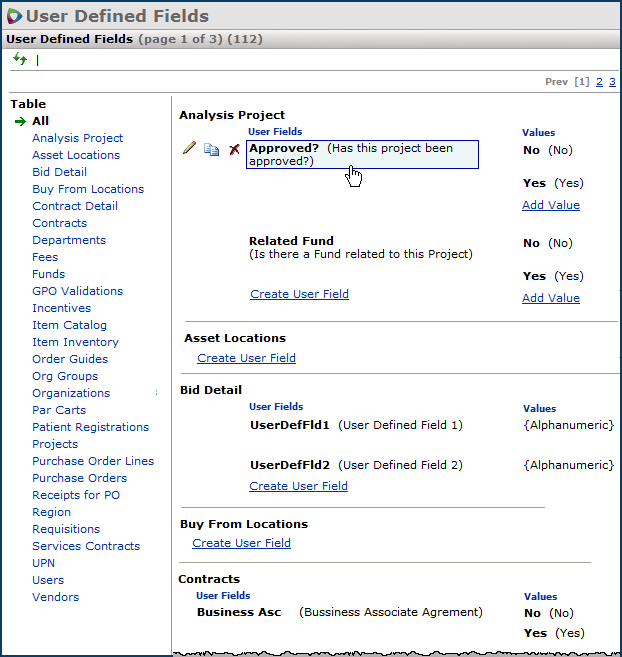Click the refresh icon in the toolbar

(20, 59)
